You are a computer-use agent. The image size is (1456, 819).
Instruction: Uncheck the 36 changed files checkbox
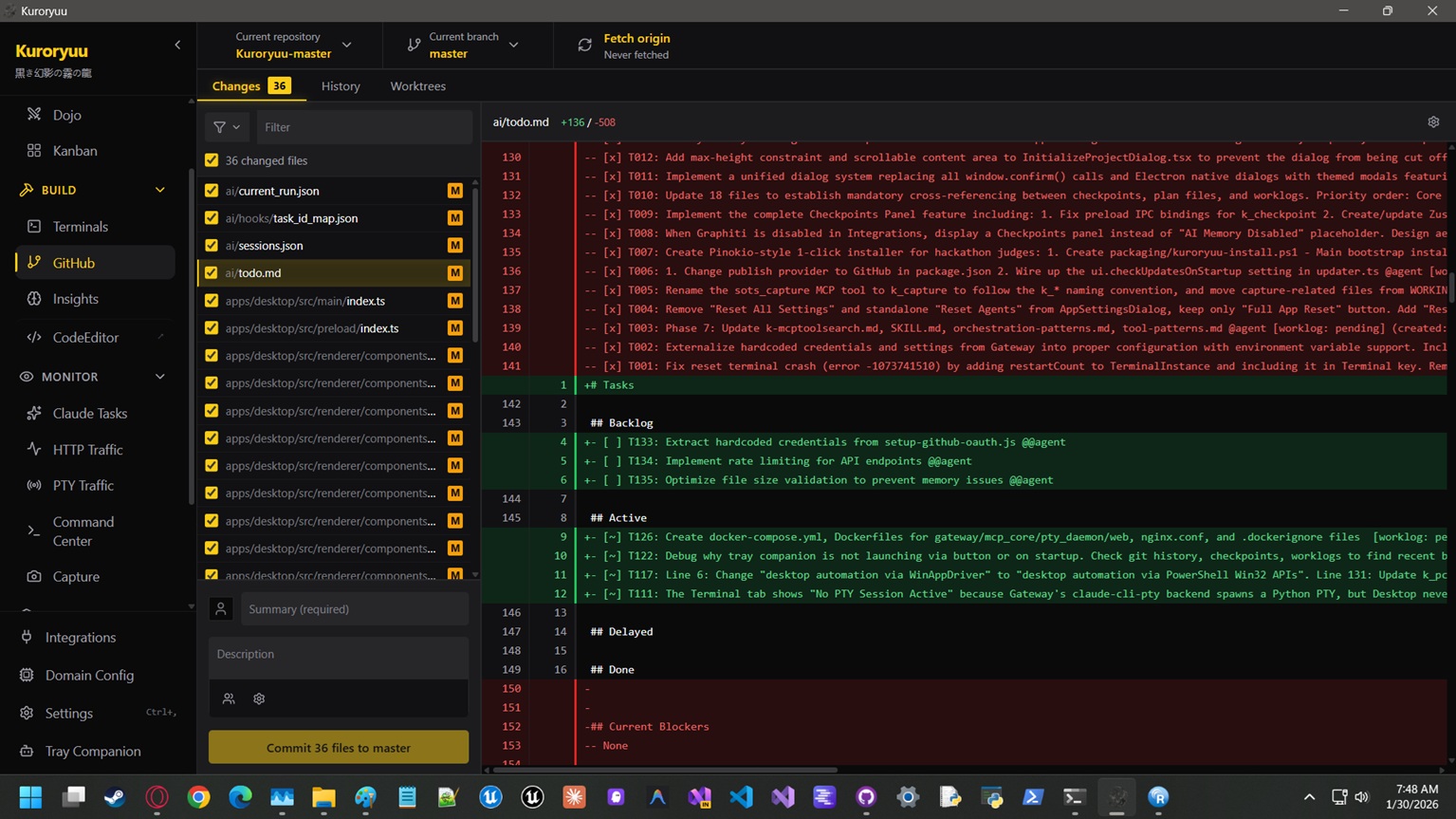pos(212,160)
